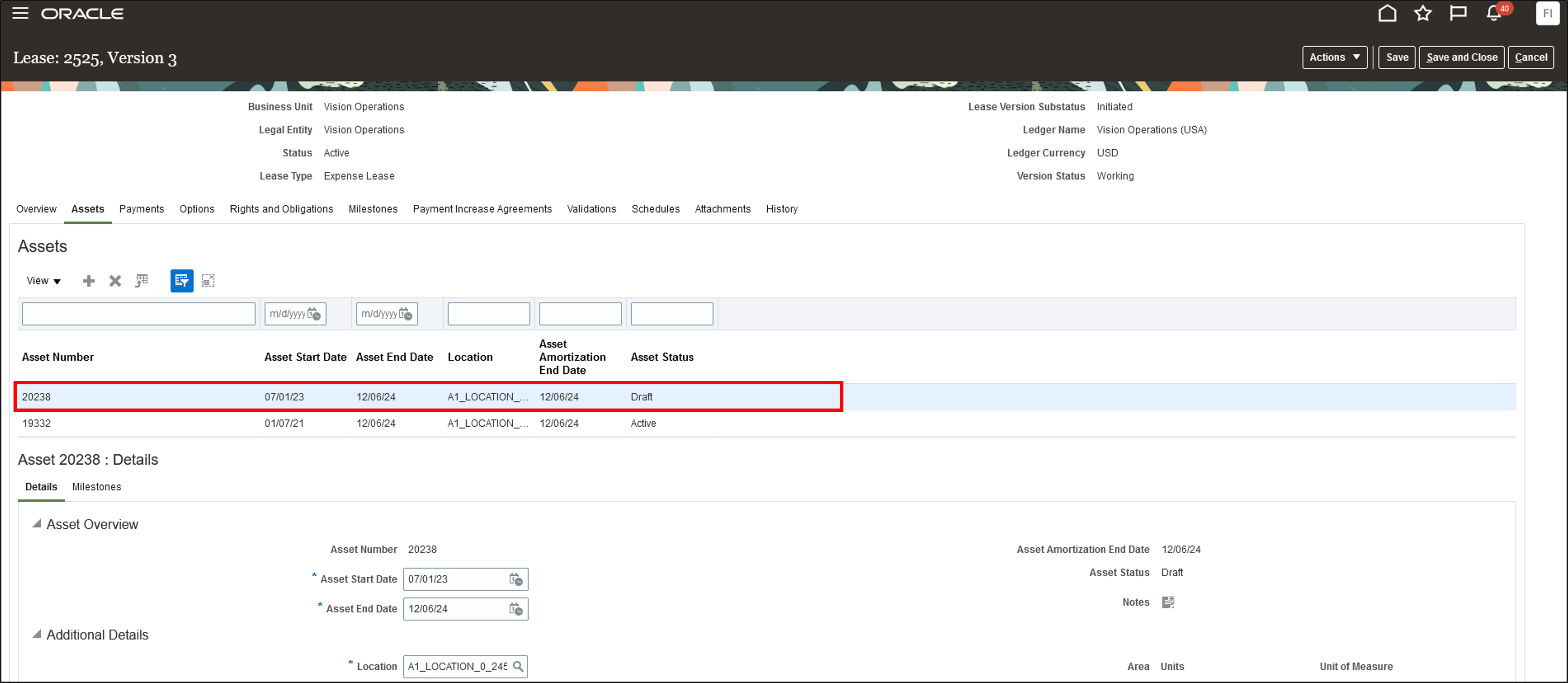
Task: Open Asset Start Date calendar picker in details
Action: click(x=515, y=580)
